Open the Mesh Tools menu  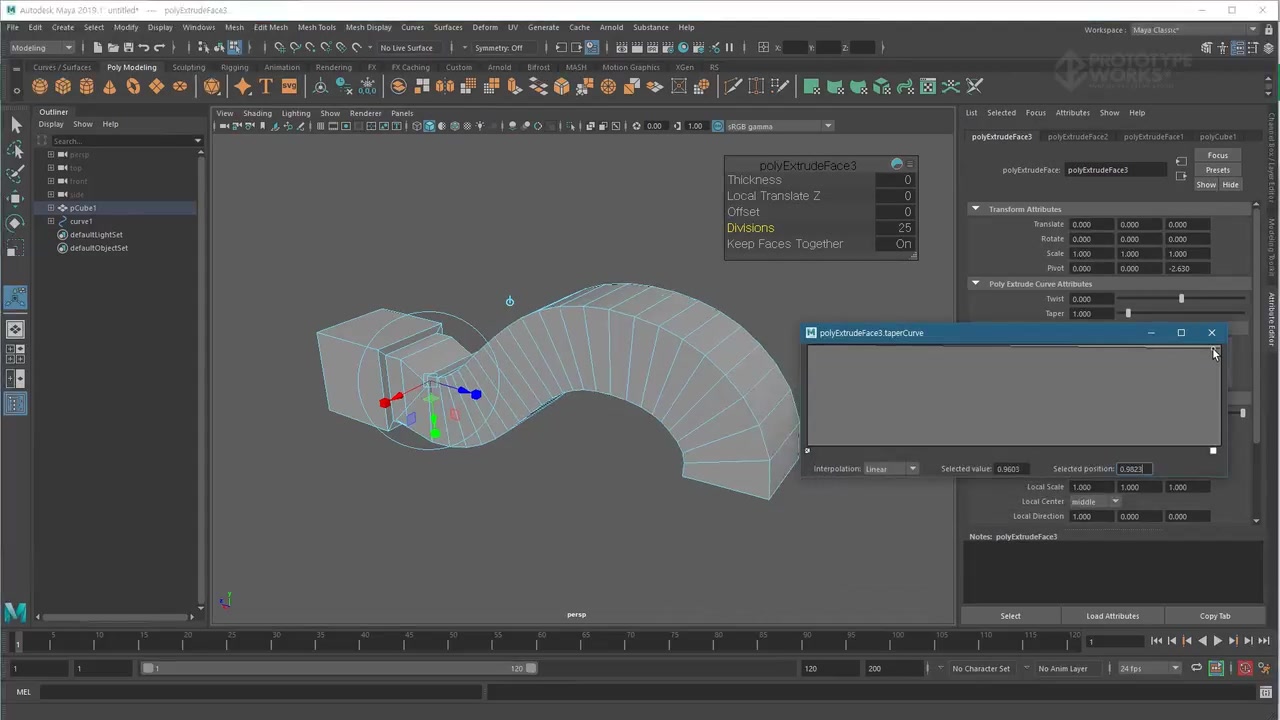(316, 27)
